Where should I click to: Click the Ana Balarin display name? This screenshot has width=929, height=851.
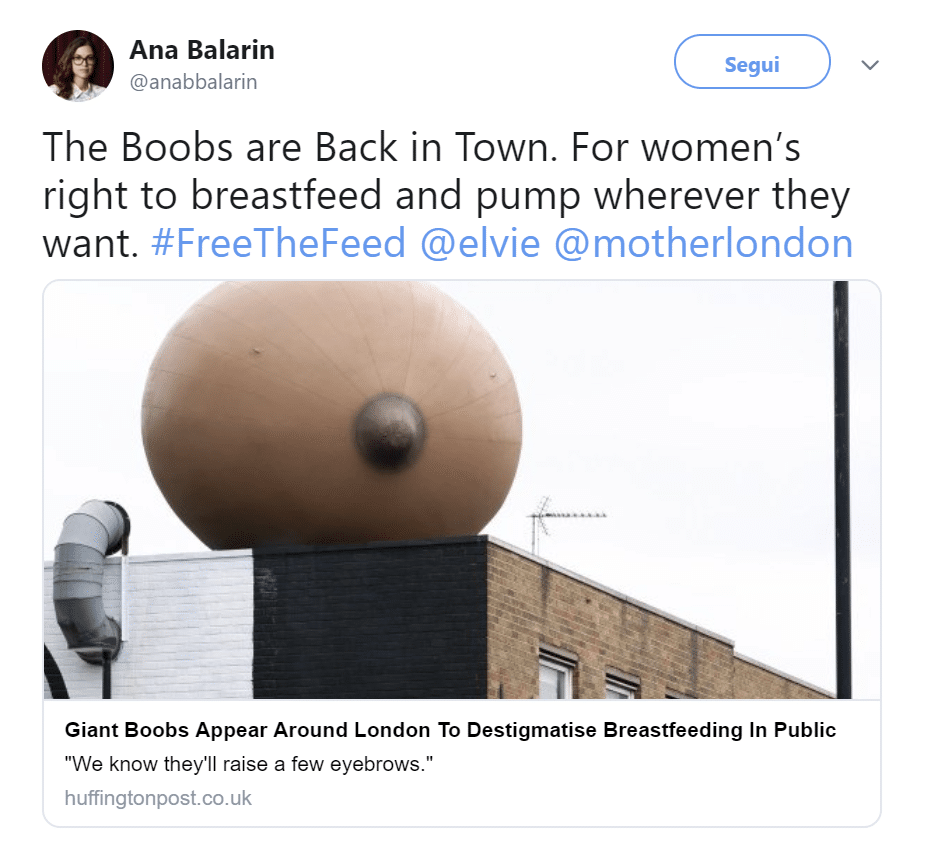tap(201, 50)
